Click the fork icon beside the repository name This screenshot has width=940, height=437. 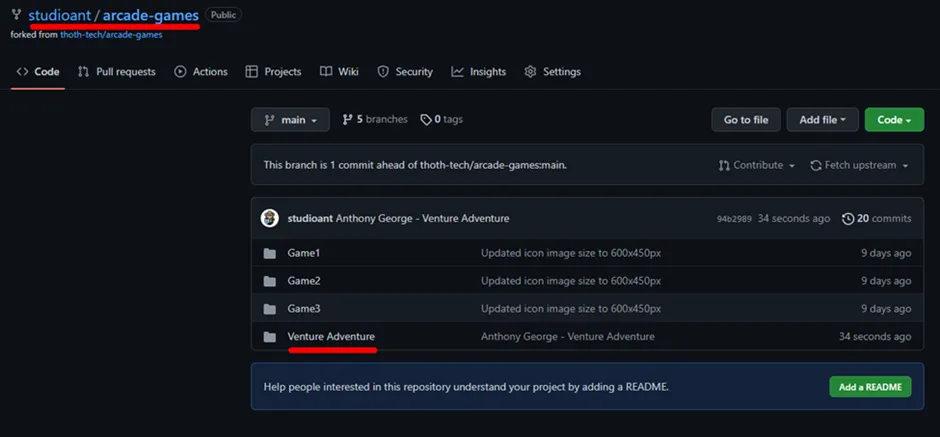16,15
